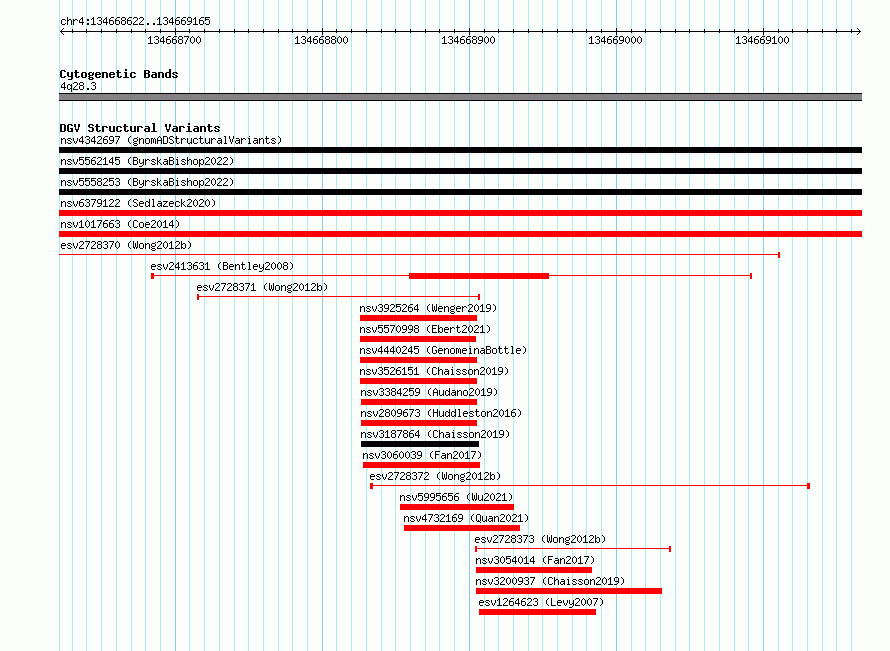890x651 pixels.
Task: Open variant nsv1017663 (Coe2014) label
Action: [x=120, y=224]
